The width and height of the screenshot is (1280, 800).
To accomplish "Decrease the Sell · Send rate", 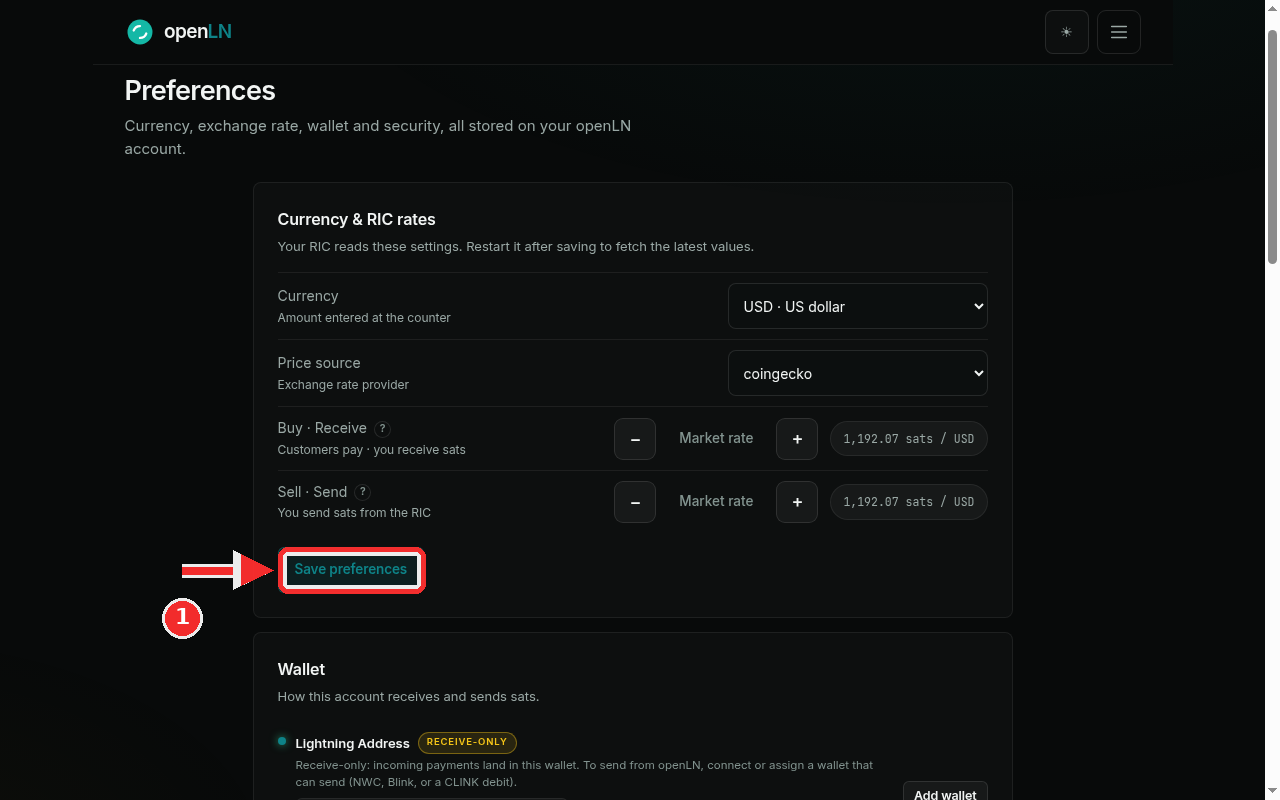I will point(635,502).
